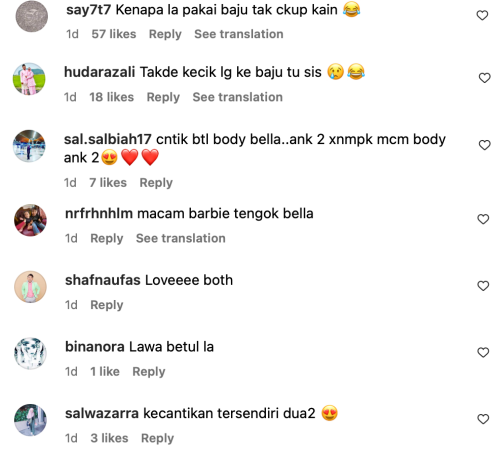This screenshot has width=500, height=458.
Task: Like sal.salbiah17's comment with the heart icon
Action: [x=484, y=145]
